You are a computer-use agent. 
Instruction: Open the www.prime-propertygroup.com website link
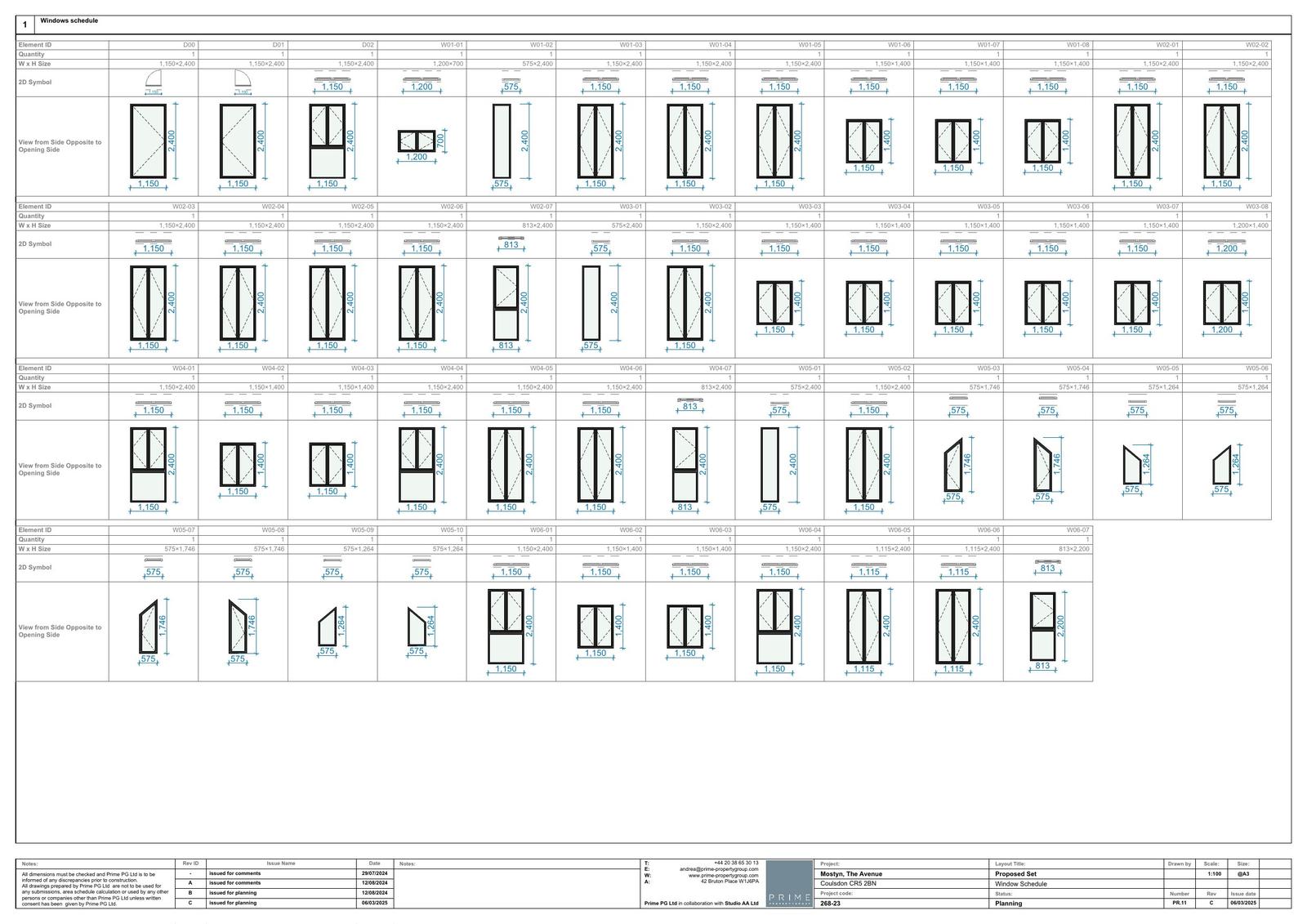(723, 875)
